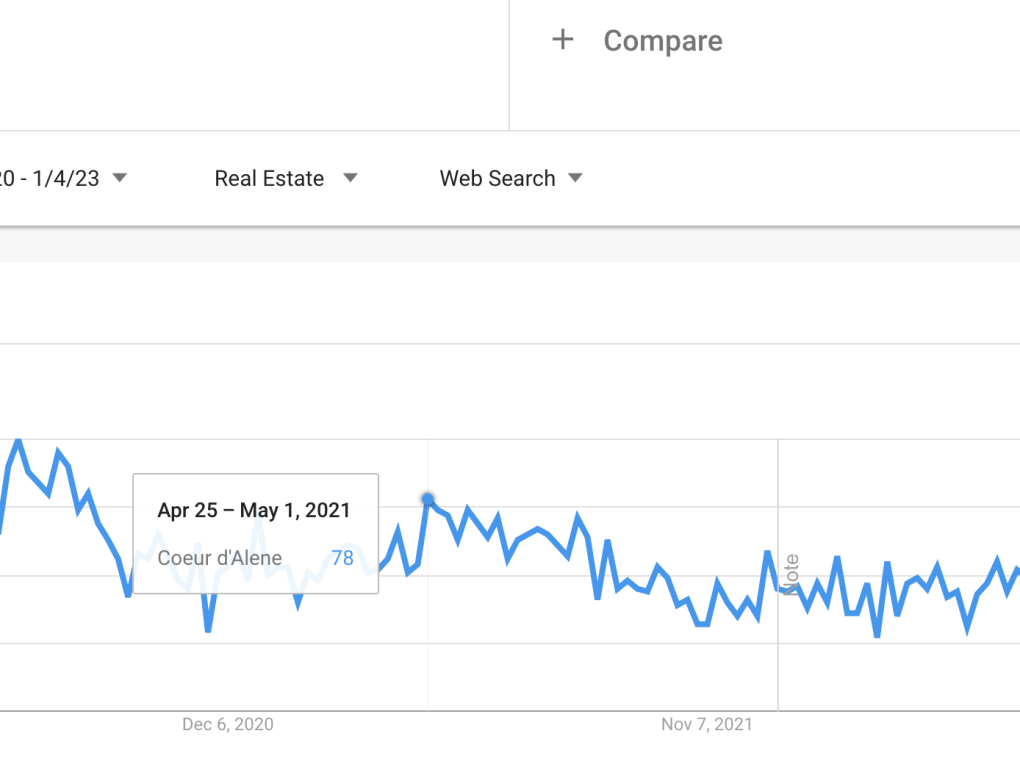Click the Dec 6, 2020 axis label

228,724
